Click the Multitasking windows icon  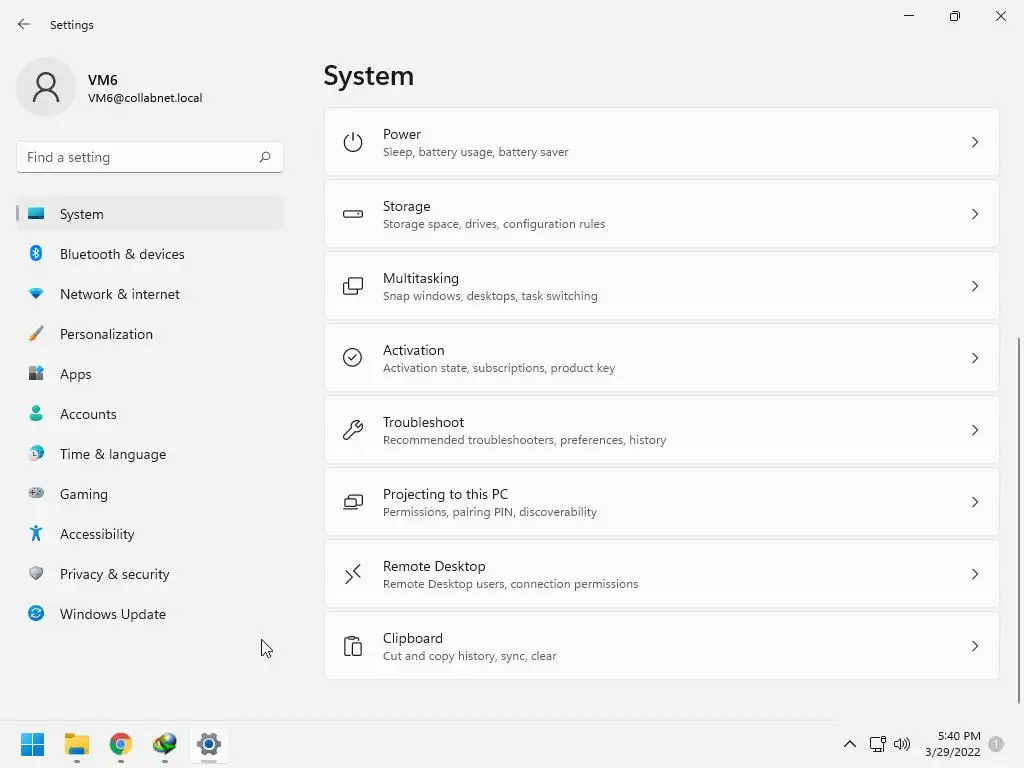(x=353, y=286)
